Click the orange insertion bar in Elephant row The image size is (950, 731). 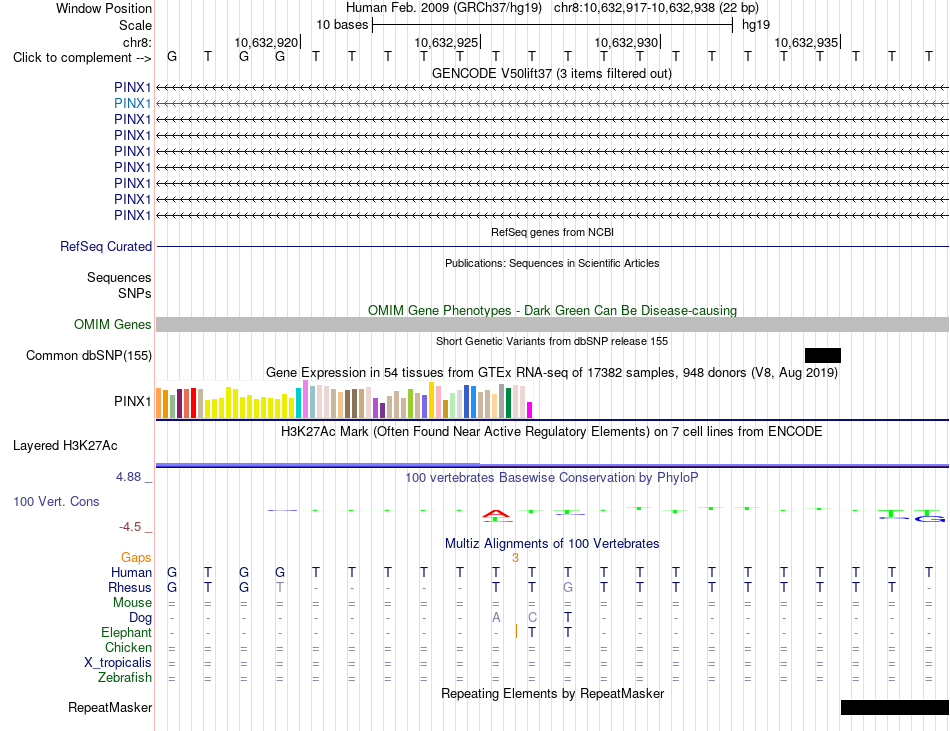coord(516,632)
